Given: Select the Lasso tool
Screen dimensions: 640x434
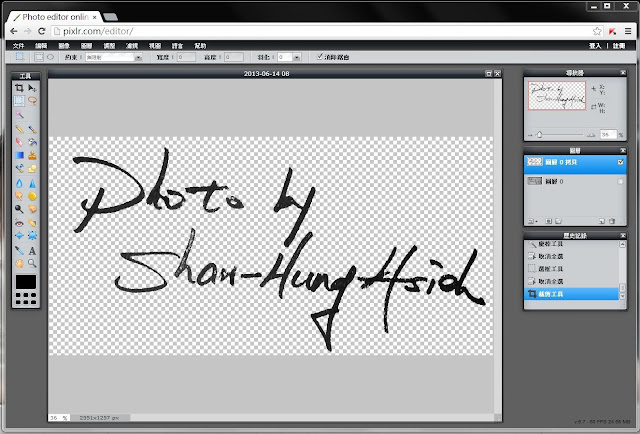Looking at the screenshot, I should [x=32, y=100].
